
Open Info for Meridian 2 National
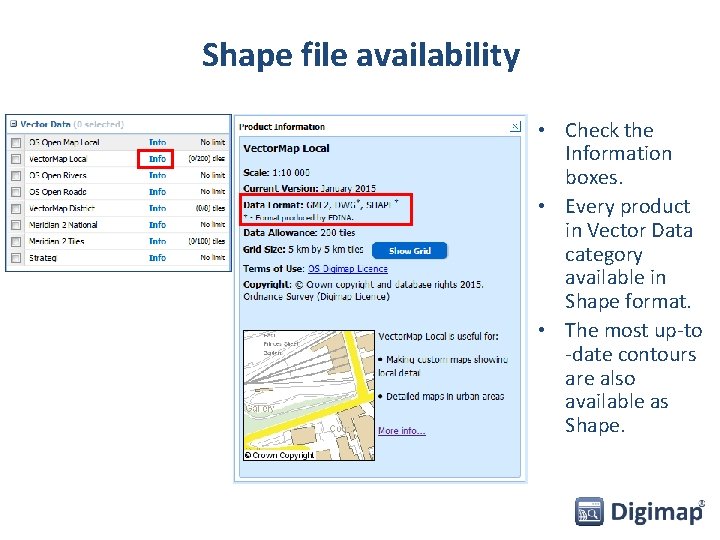158,225
